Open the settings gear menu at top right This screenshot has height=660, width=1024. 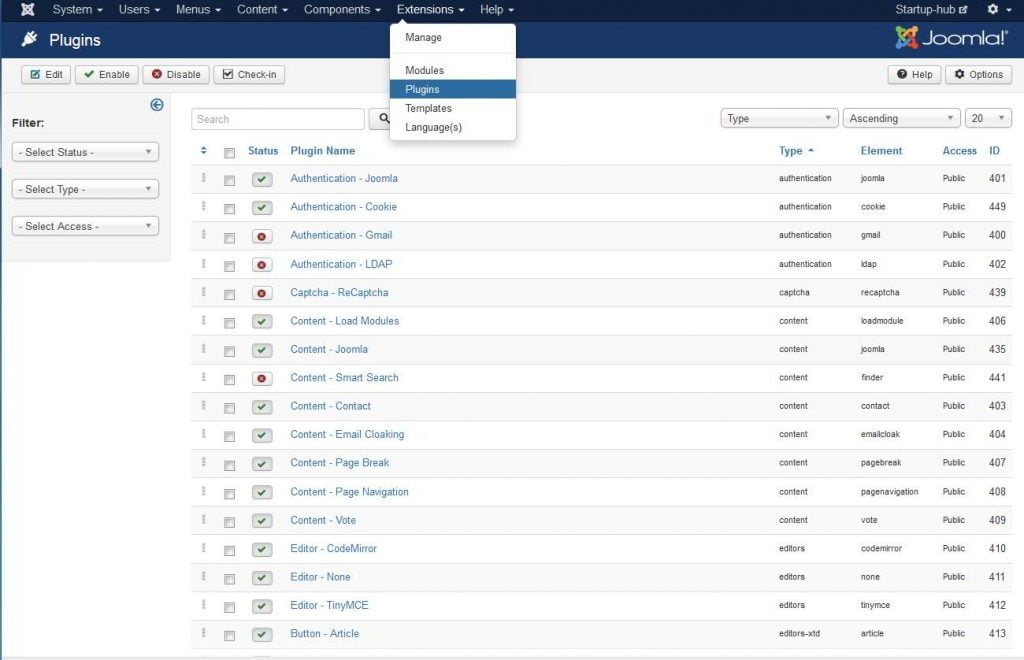997,10
